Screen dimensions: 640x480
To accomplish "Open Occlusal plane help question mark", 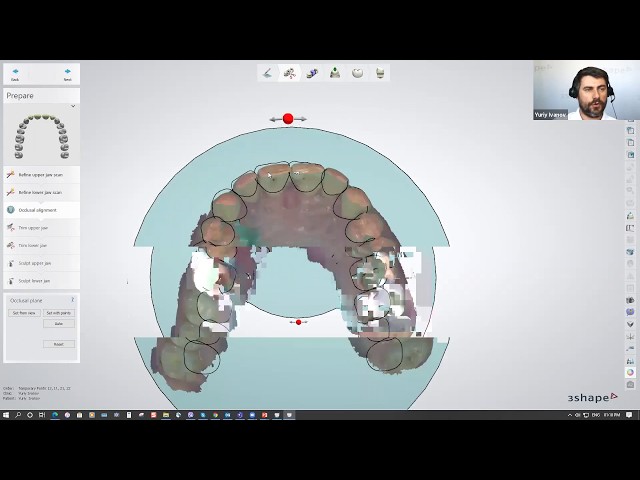I will 73,300.
